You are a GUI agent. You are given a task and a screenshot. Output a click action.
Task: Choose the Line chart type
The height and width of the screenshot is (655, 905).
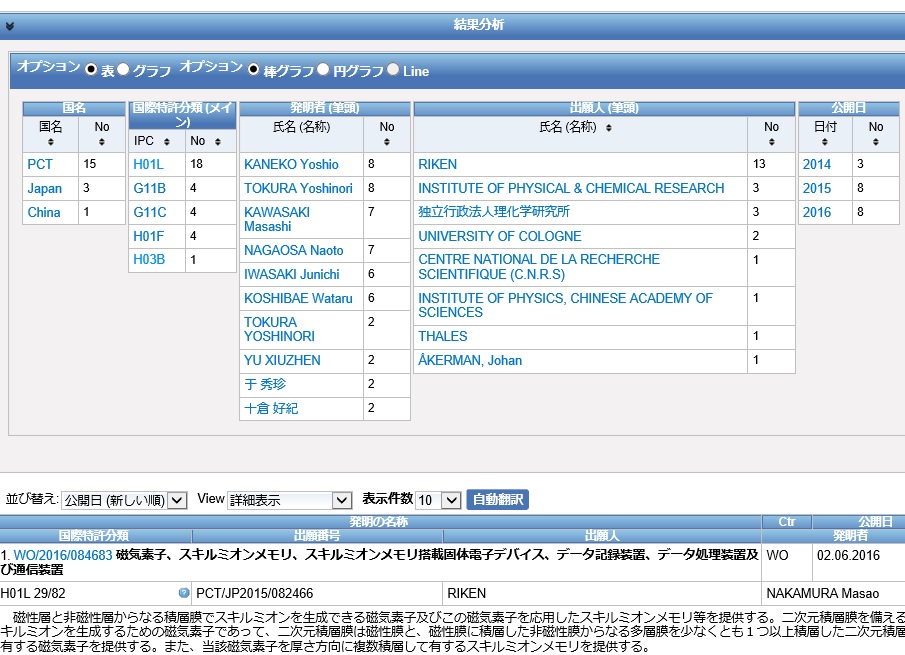[393, 69]
